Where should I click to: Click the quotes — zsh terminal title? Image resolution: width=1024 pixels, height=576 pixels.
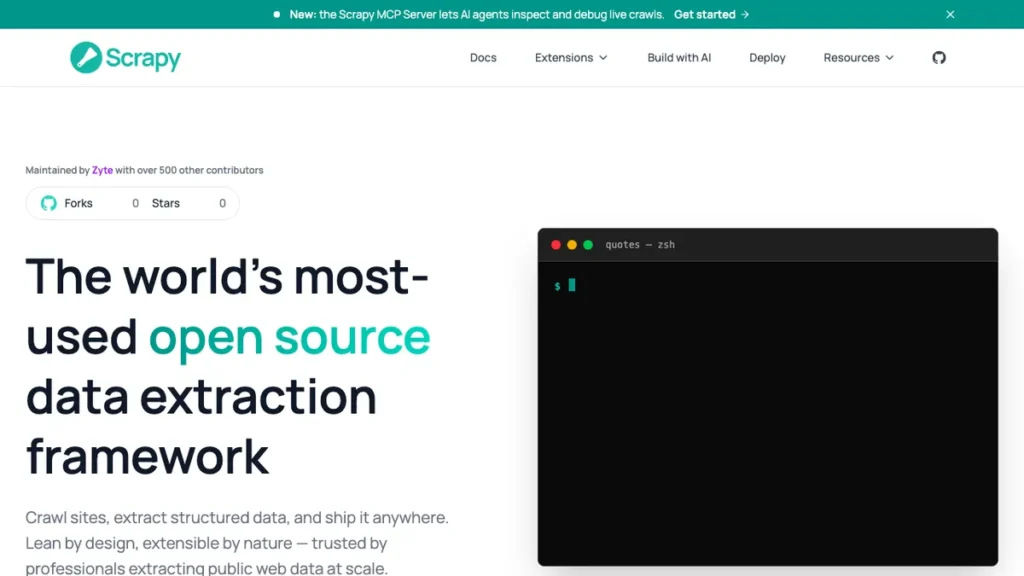pos(639,245)
